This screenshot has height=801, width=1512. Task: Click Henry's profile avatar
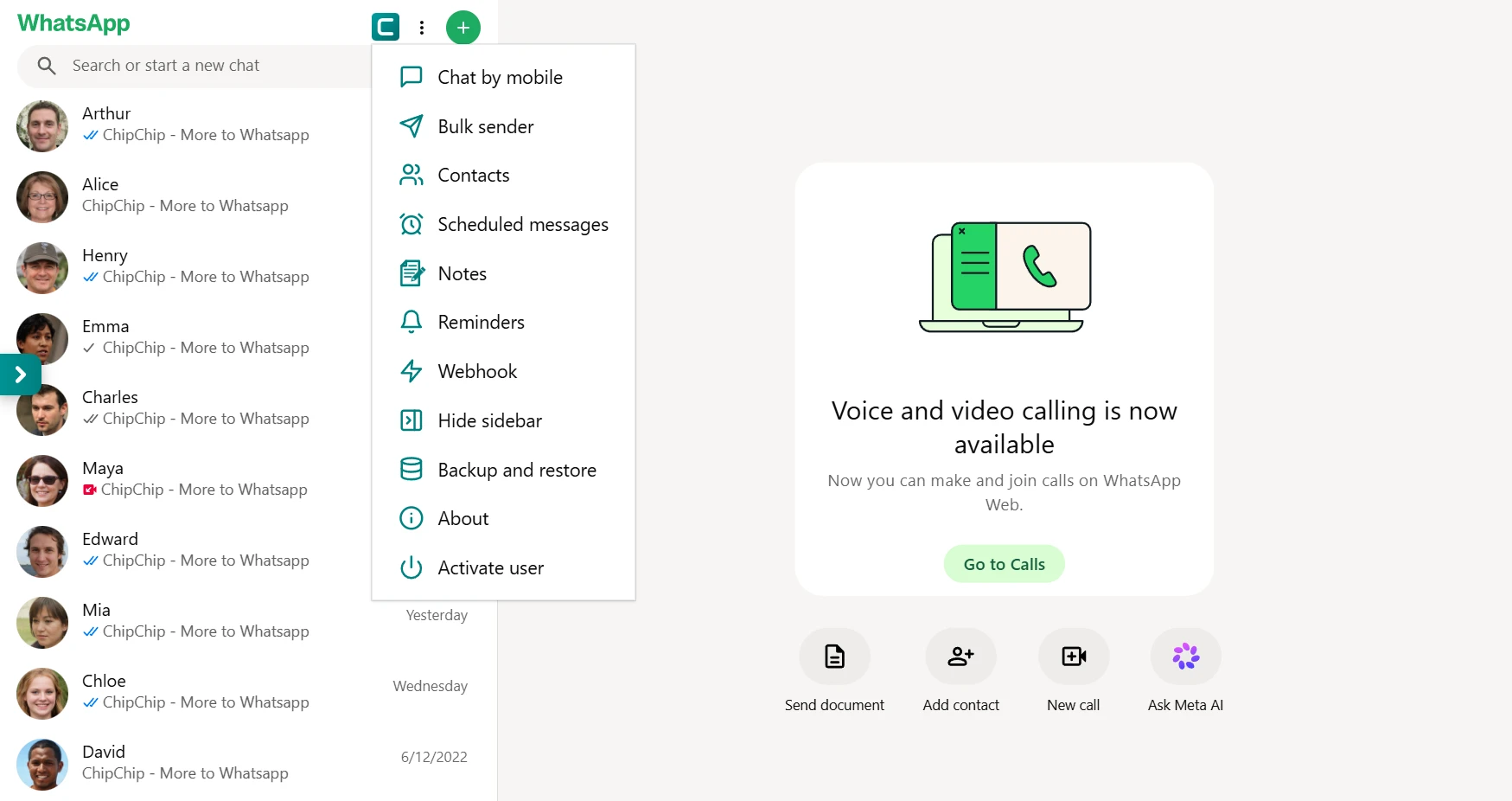coord(42,268)
